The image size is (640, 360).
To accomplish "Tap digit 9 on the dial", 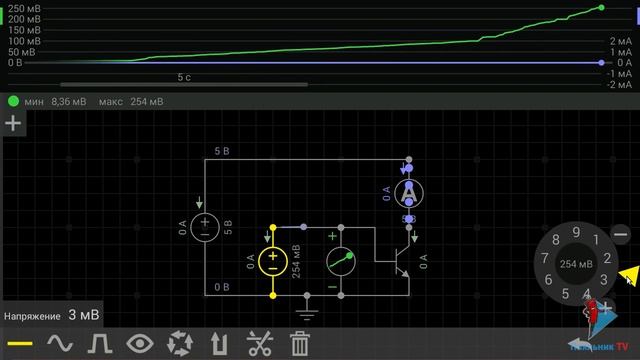I will (x=576, y=232).
